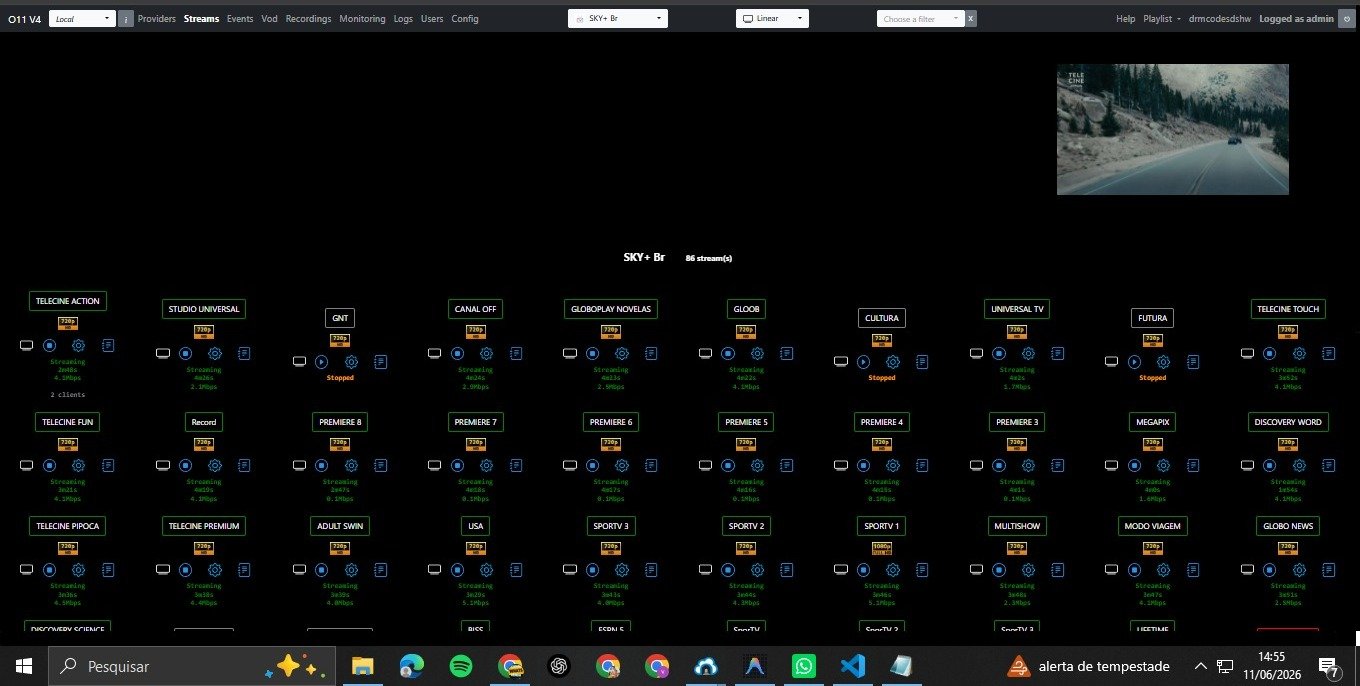
Task: Open GLOBOPLAY NOVELAS settings gear
Action: tap(622, 353)
